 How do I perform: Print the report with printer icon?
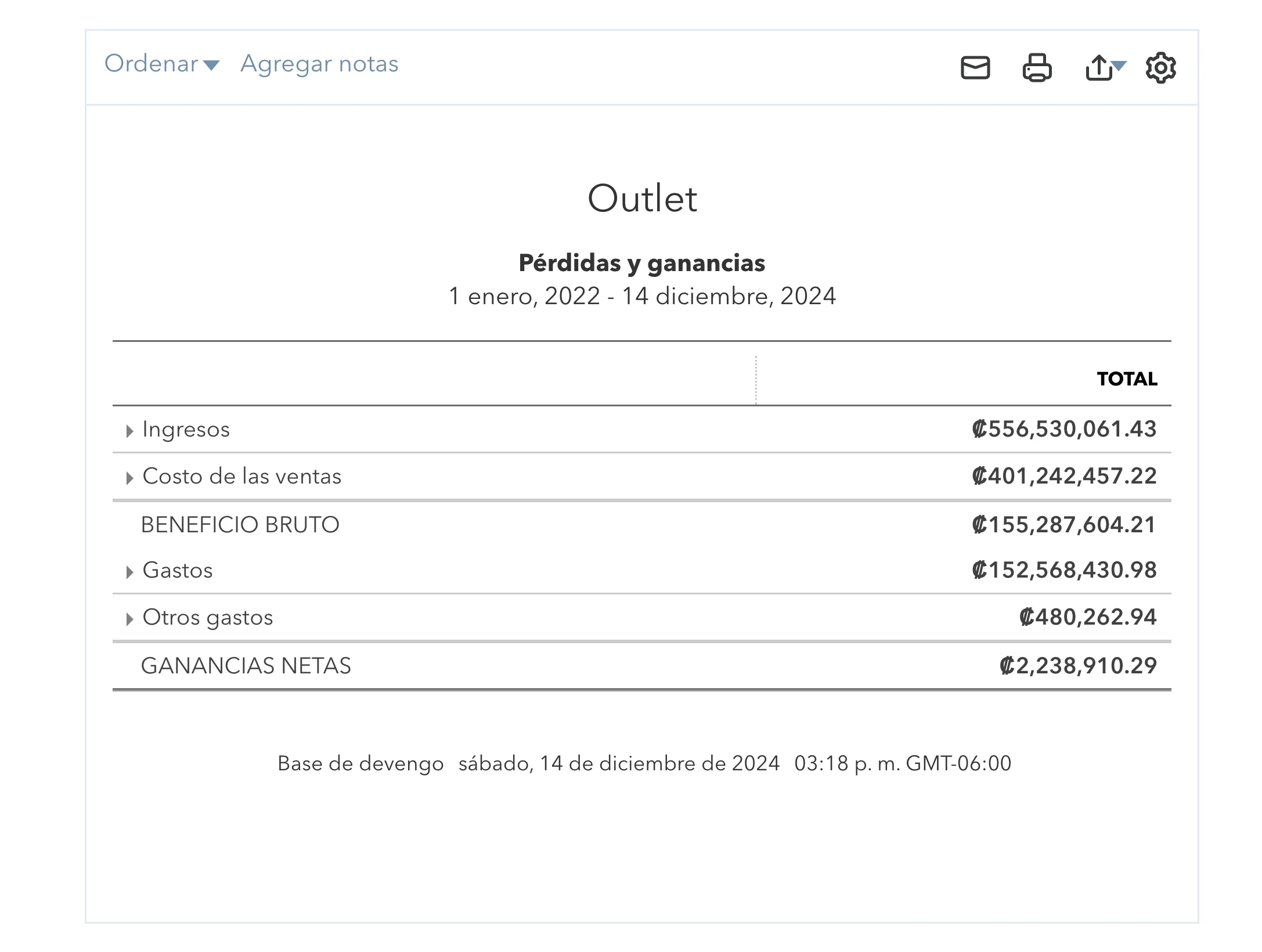(1037, 68)
